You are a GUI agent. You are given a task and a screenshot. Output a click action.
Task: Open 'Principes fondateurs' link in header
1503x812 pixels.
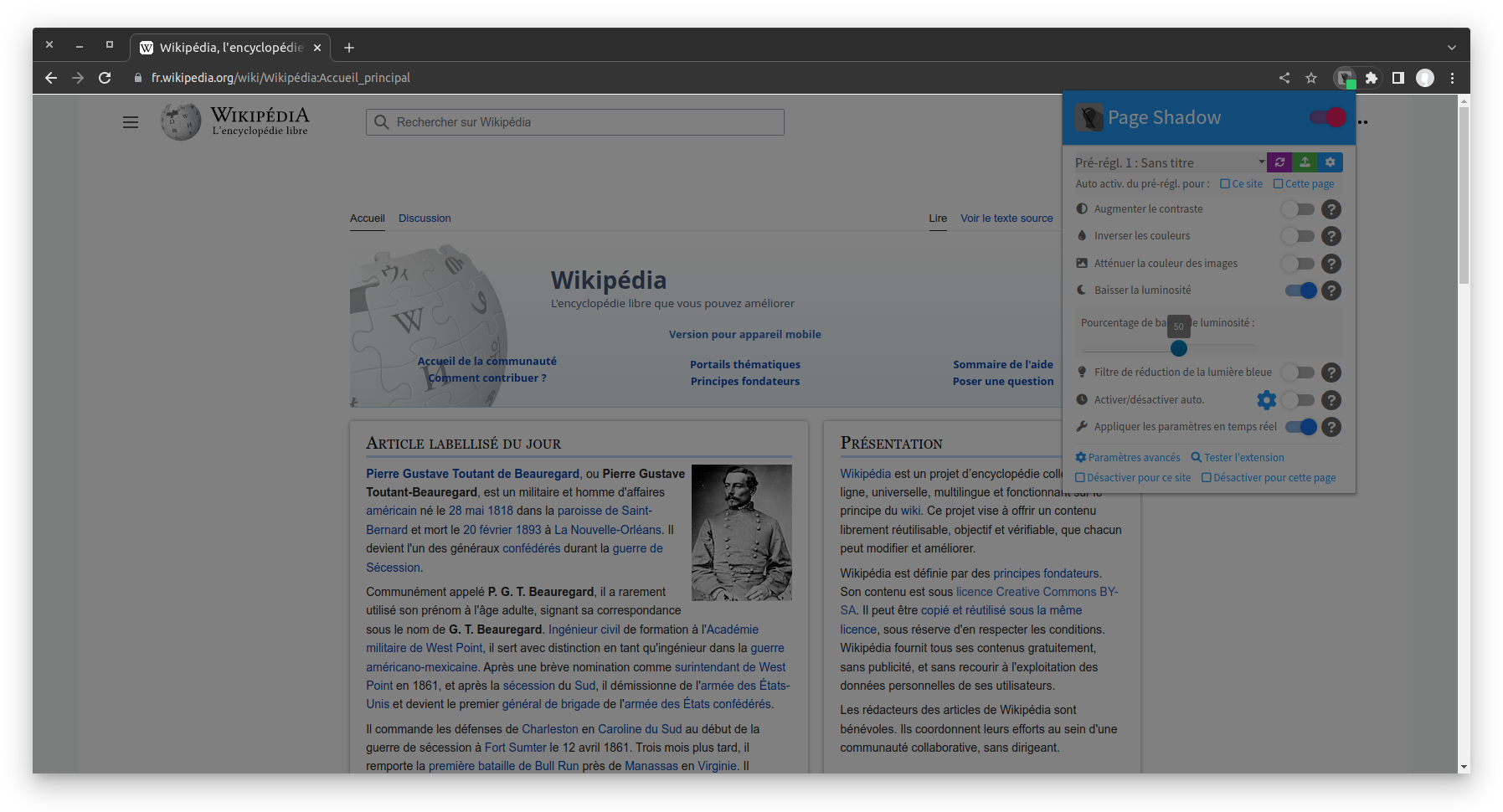(745, 382)
